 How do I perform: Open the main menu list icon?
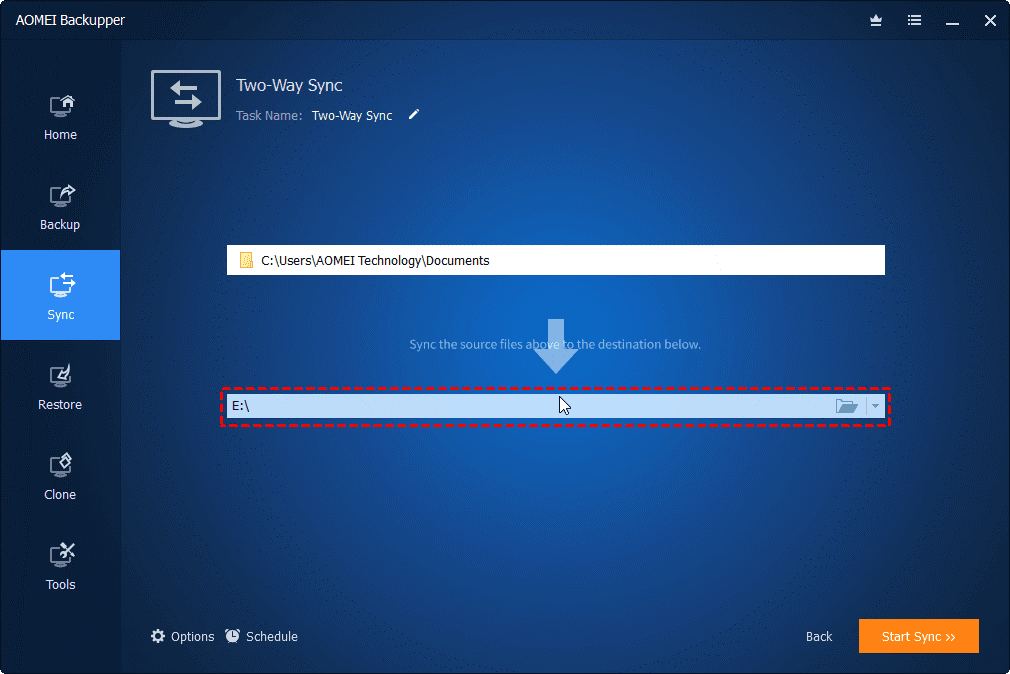pos(914,20)
